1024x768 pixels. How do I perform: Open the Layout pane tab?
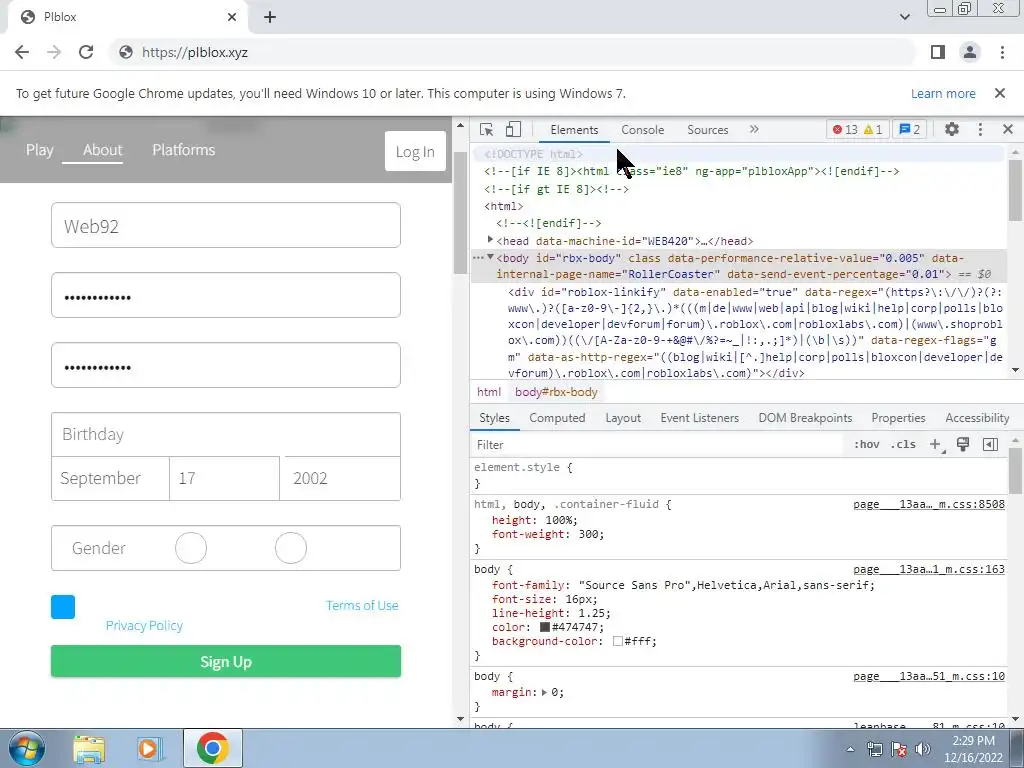tap(623, 418)
